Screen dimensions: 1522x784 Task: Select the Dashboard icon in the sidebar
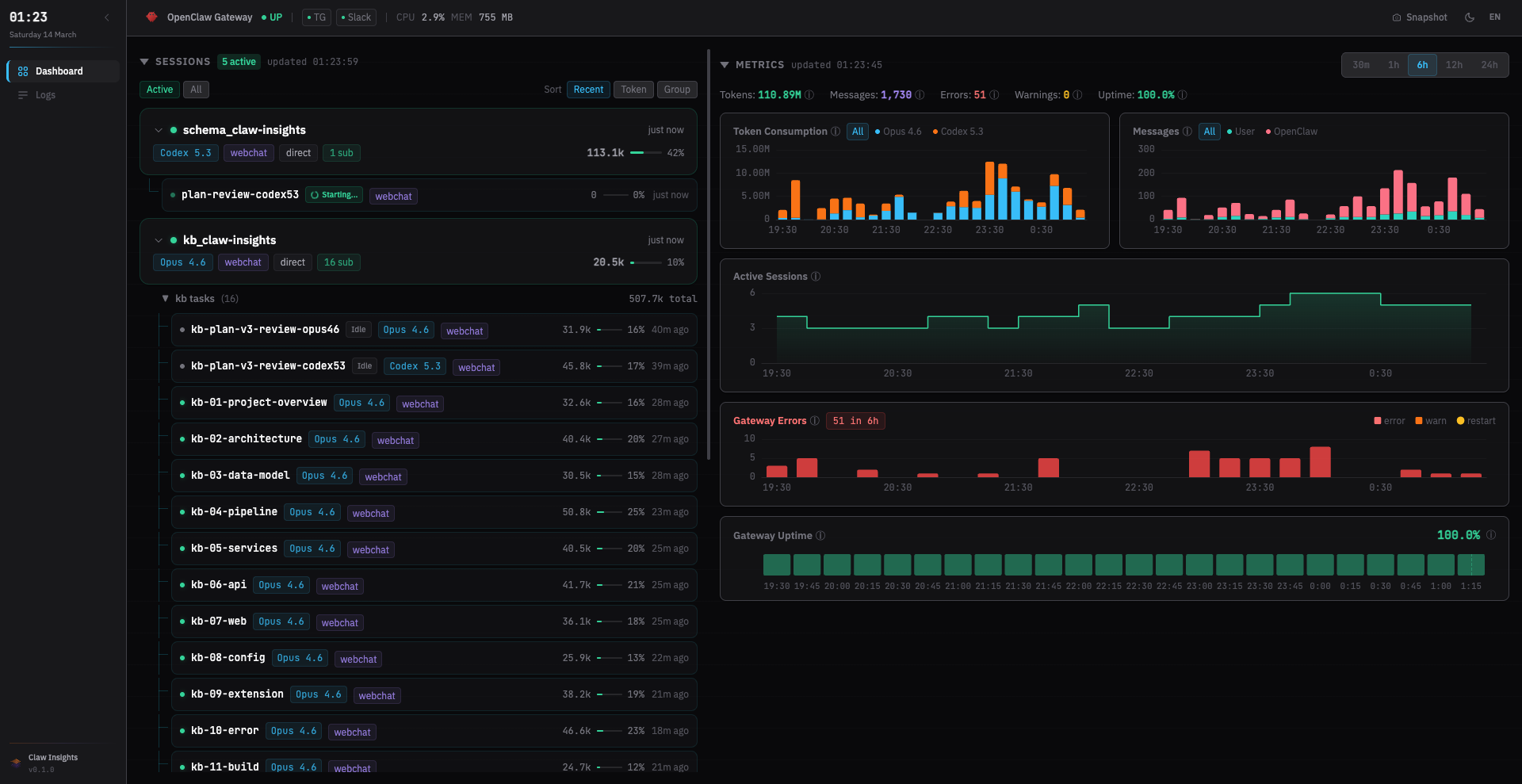[24, 71]
